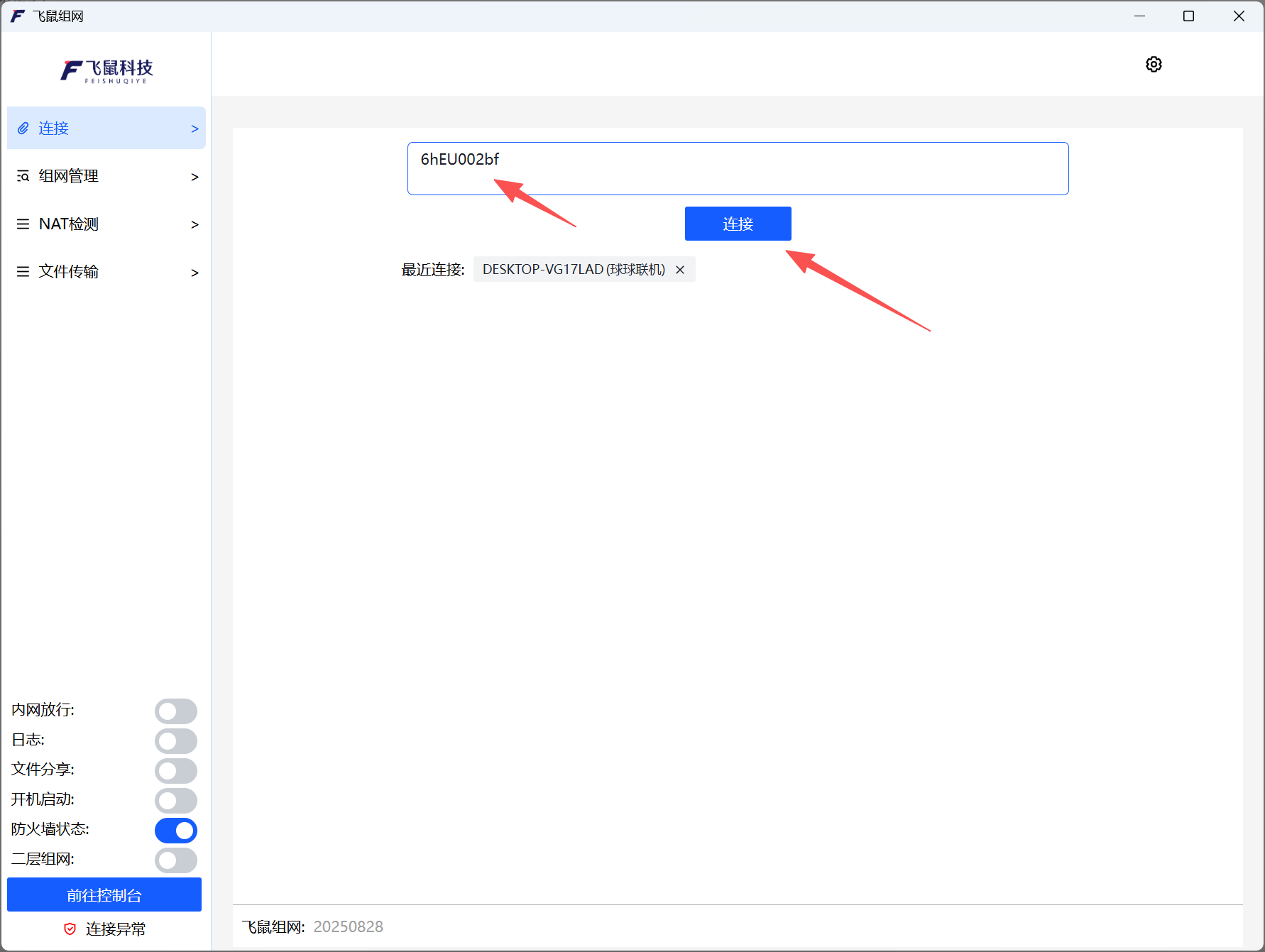Click the 飞鼠科技 logo in the sidebar

tap(106, 70)
